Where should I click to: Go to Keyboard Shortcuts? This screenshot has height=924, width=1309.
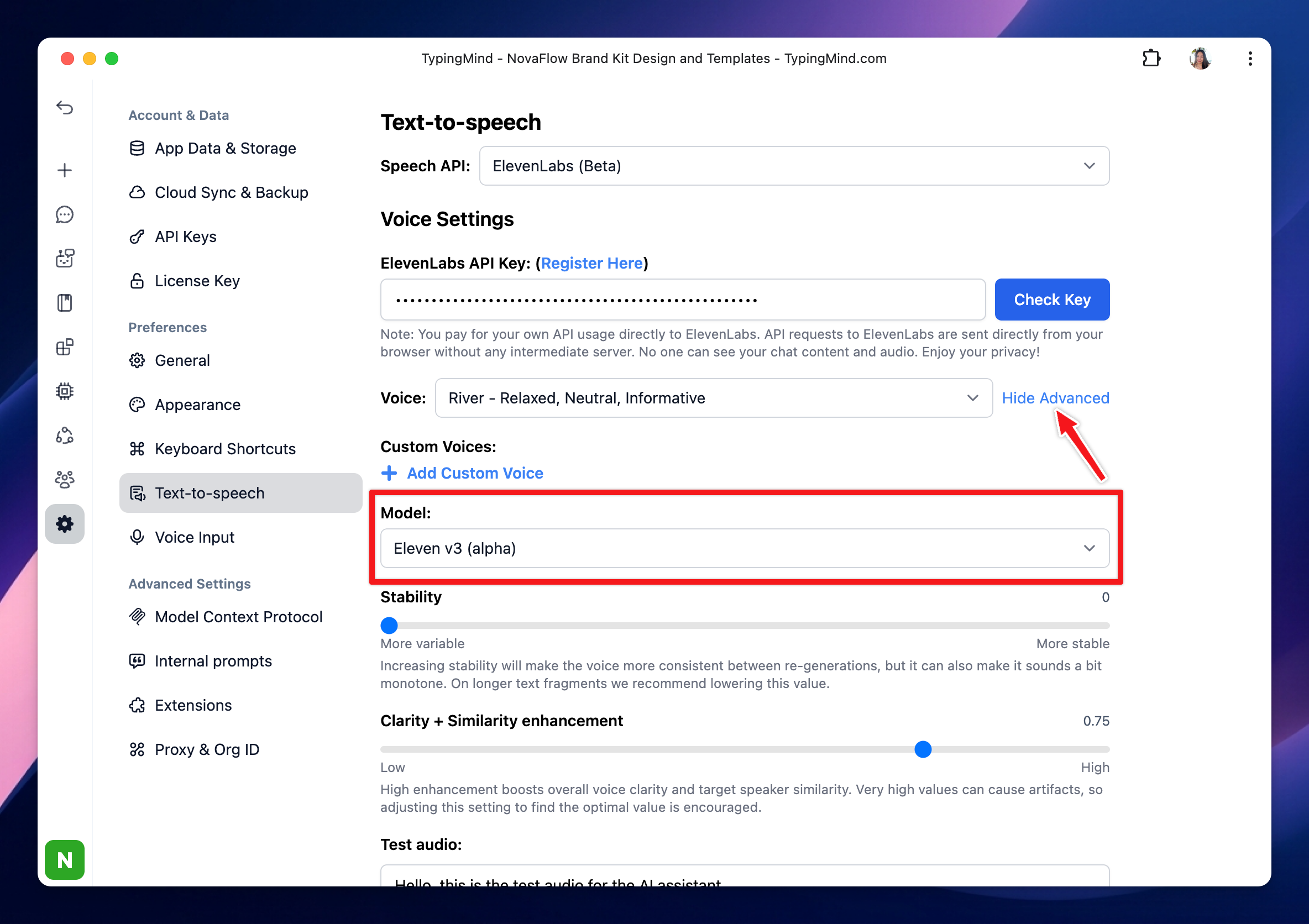[240, 449]
